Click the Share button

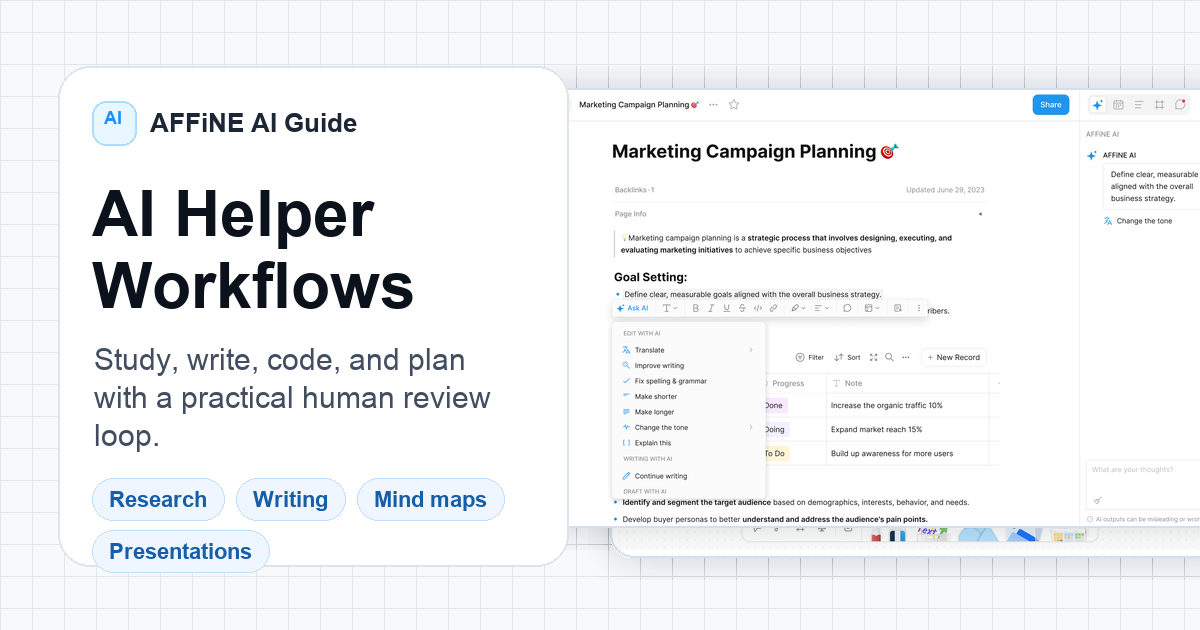tap(1050, 104)
